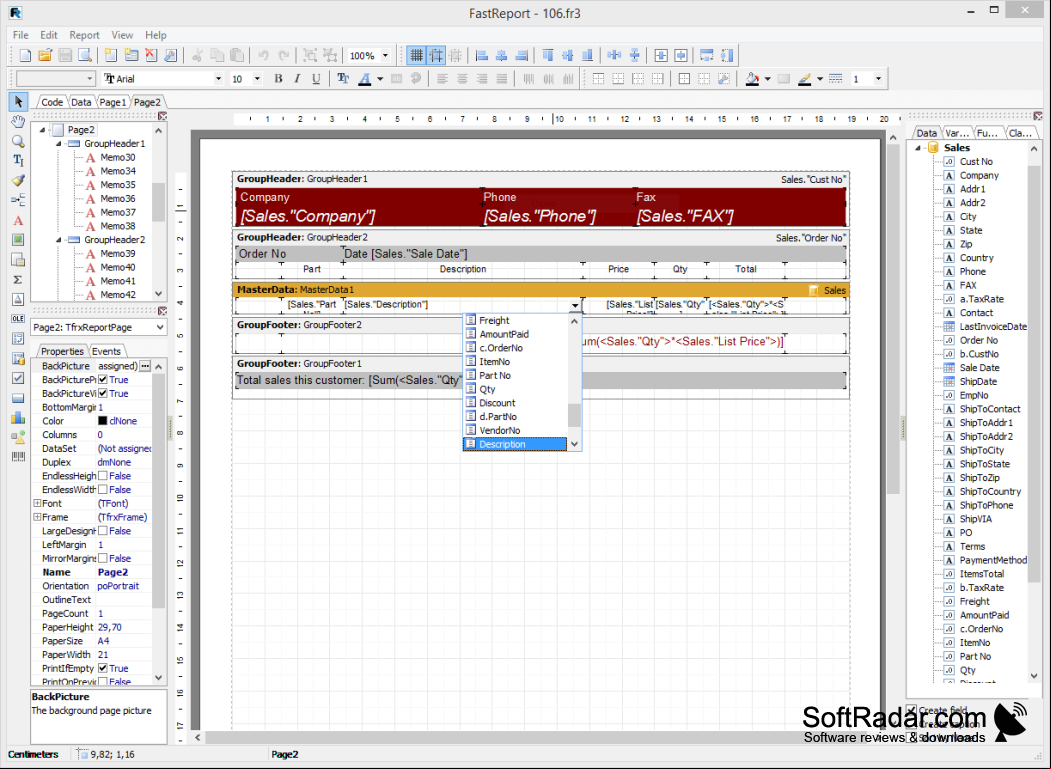Open the Edit menu
The width and height of the screenshot is (1051, 769).
tap(48, 35)
